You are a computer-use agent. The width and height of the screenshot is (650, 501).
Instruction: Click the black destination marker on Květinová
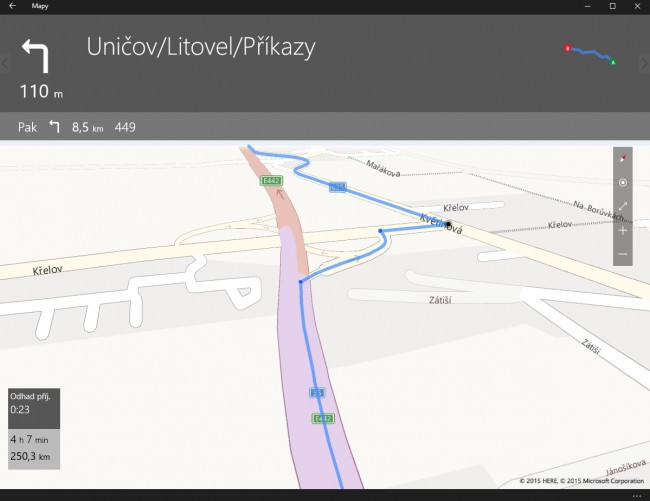point(449,225)
